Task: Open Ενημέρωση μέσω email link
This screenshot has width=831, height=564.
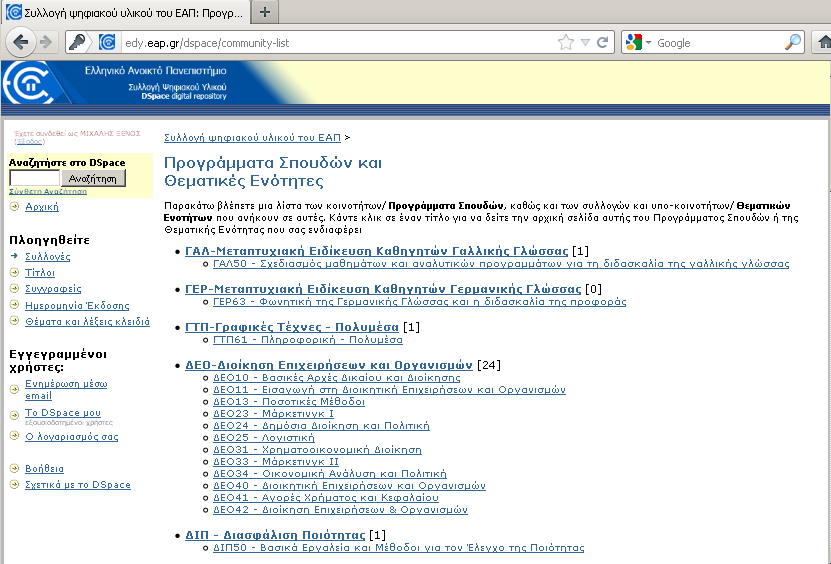Action: coord(66,390)
